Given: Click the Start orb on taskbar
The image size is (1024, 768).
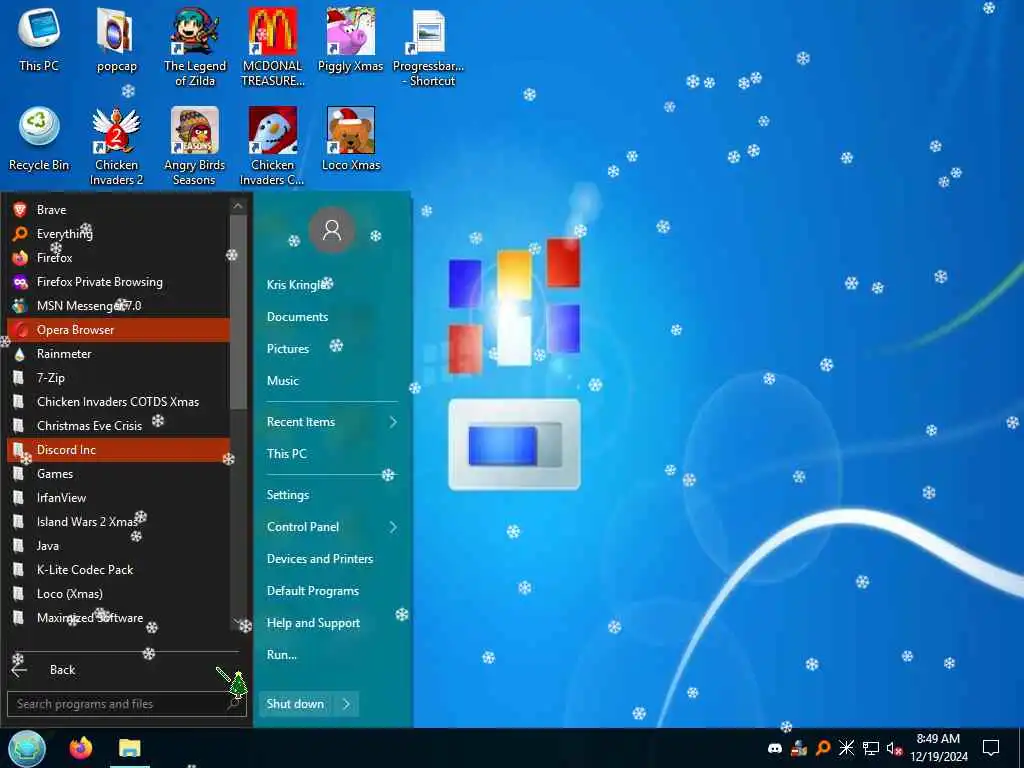Looking at the screenshot, I should [x=27, y=748].
